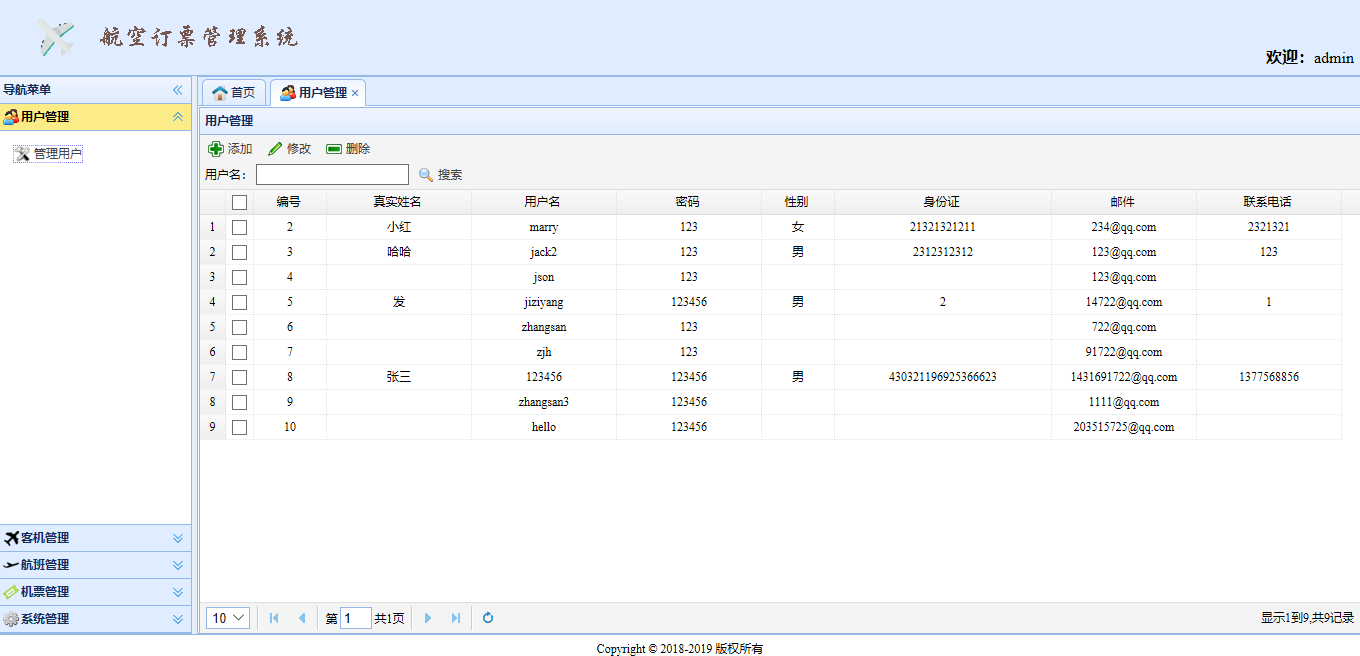Image resolution: width=1360 pixels, height=656 pixels.
Task: Click the 修改 button
Action: (289, 149)
